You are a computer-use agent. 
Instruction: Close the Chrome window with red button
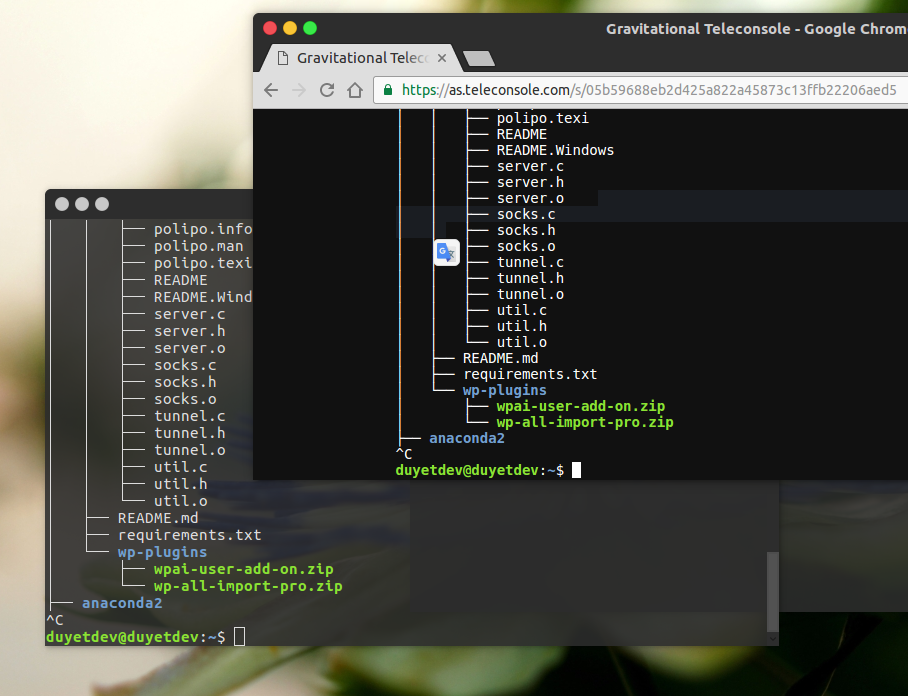pos(270,28)
